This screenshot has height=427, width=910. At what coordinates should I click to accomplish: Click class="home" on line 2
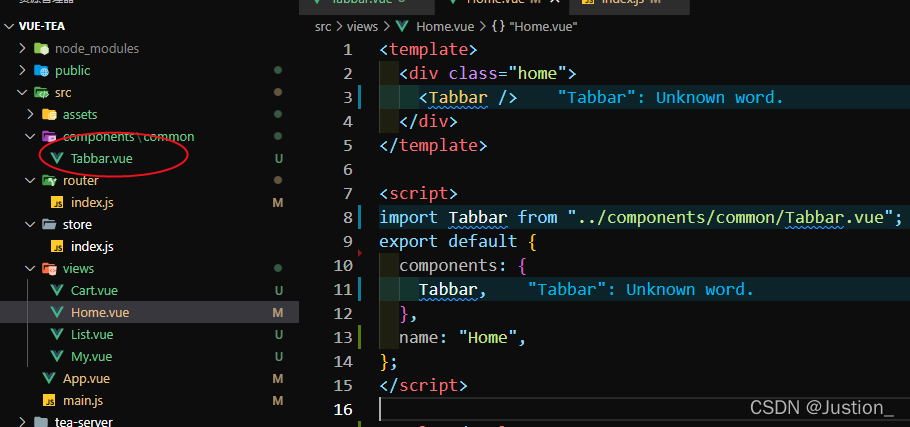(x=507, y=74)
